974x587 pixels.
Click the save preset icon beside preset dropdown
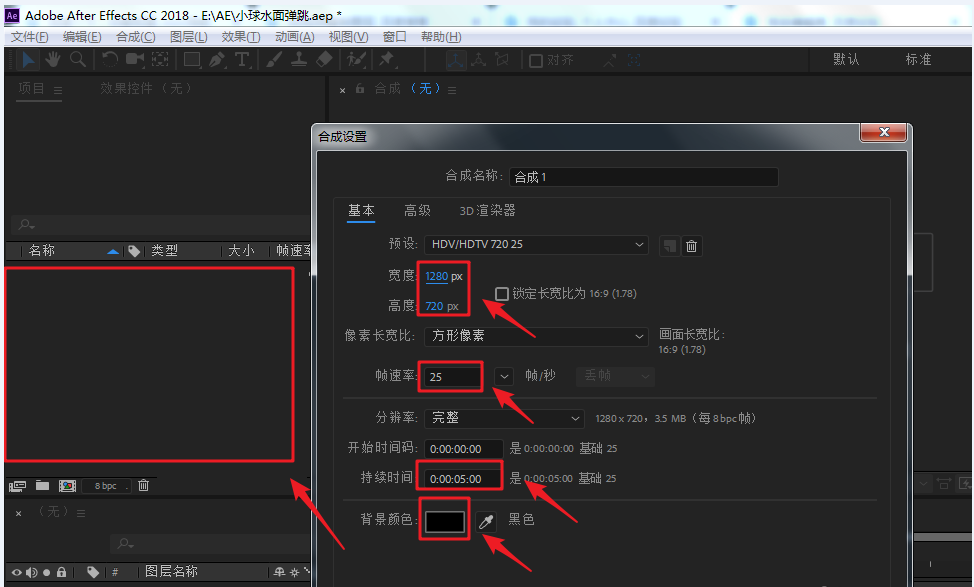pyautogui.click(x=669, y=246)
